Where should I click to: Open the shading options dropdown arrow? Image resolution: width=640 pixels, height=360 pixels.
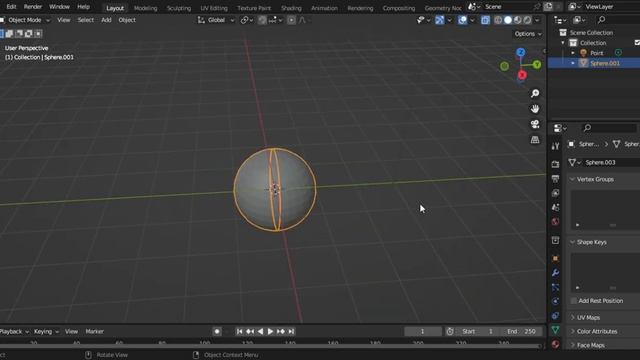537,20
